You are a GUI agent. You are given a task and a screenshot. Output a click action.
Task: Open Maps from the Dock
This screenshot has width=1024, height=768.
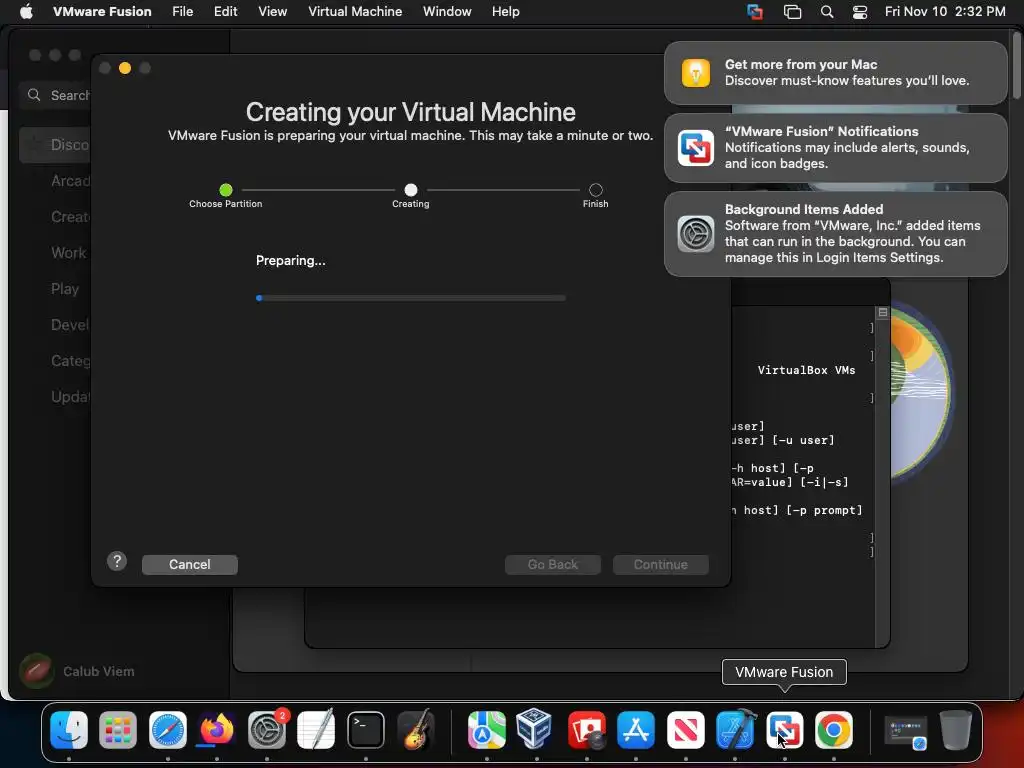(487, 729)
